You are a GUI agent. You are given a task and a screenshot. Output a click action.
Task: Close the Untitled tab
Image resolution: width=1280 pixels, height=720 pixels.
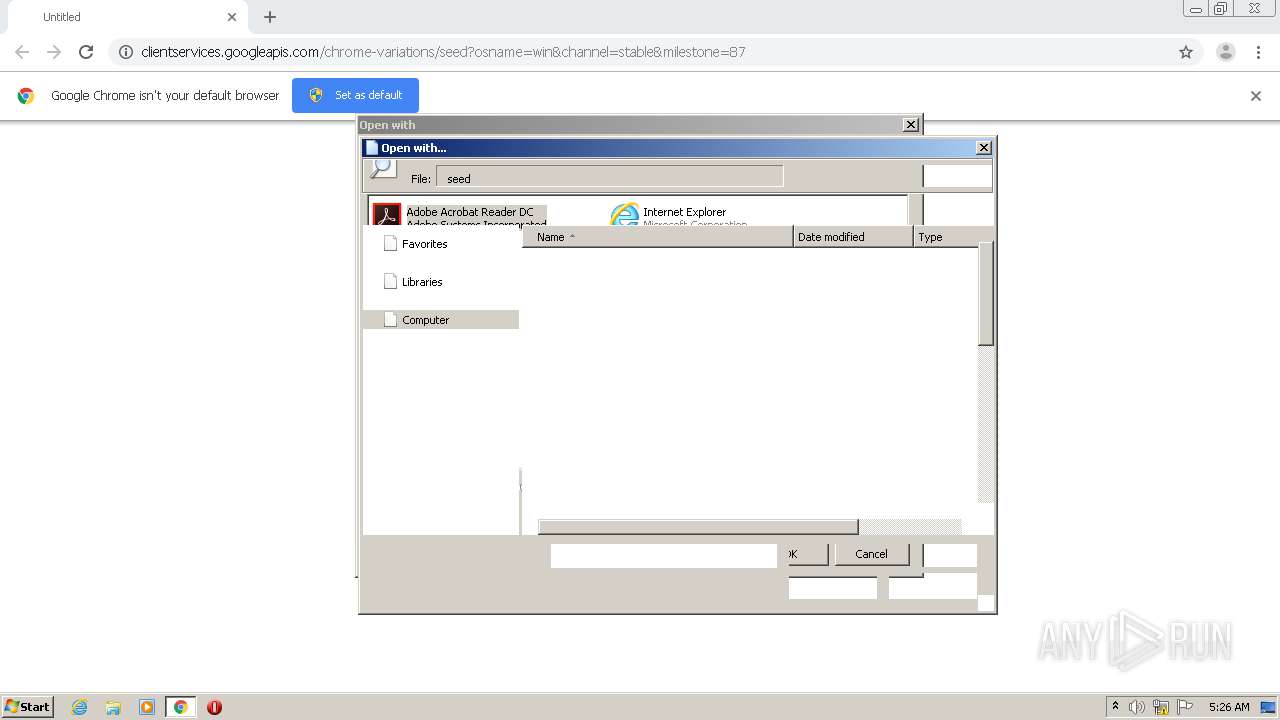[232, 17]
